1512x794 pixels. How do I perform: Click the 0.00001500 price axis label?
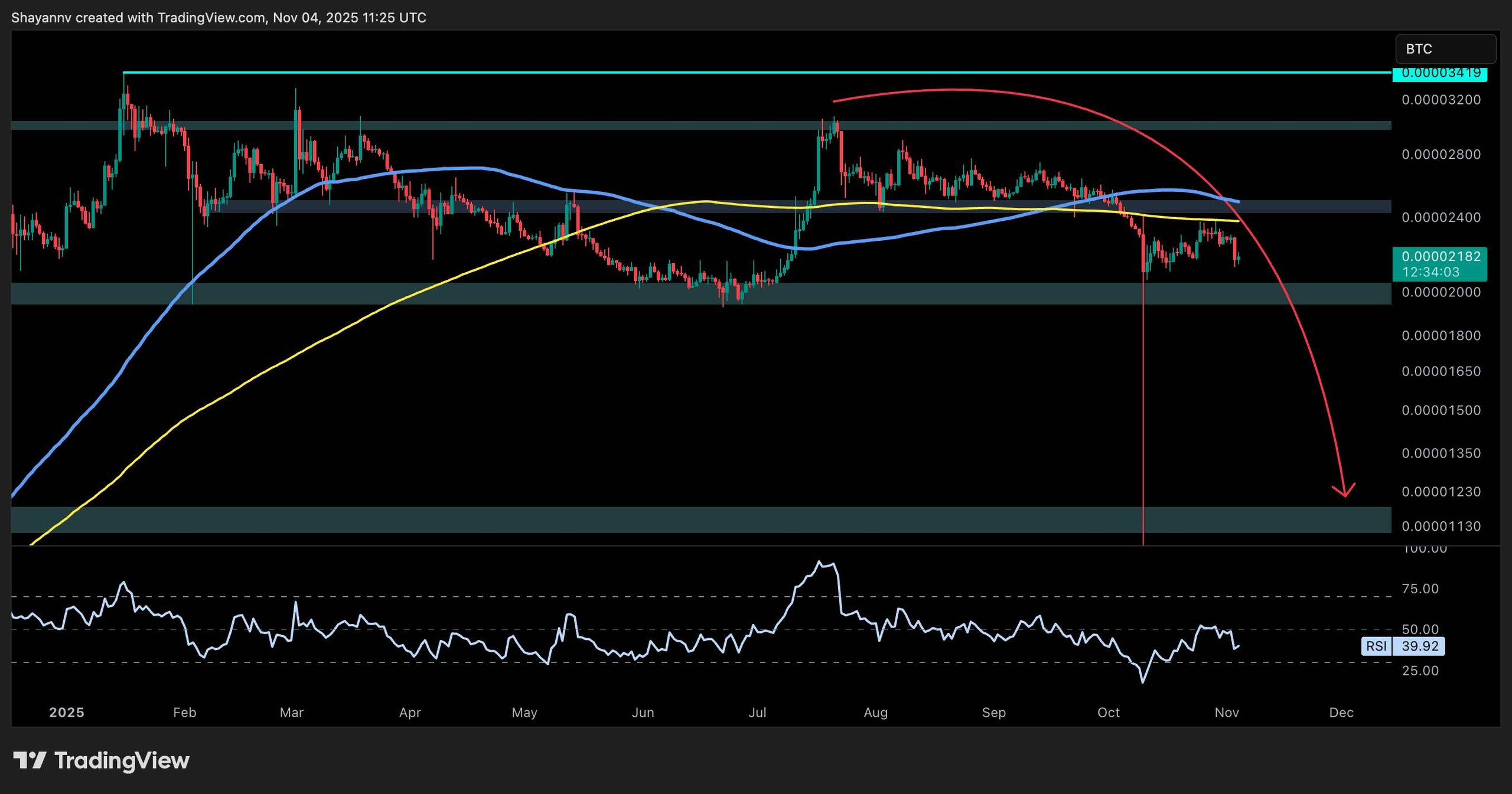tap(1441, 410)
